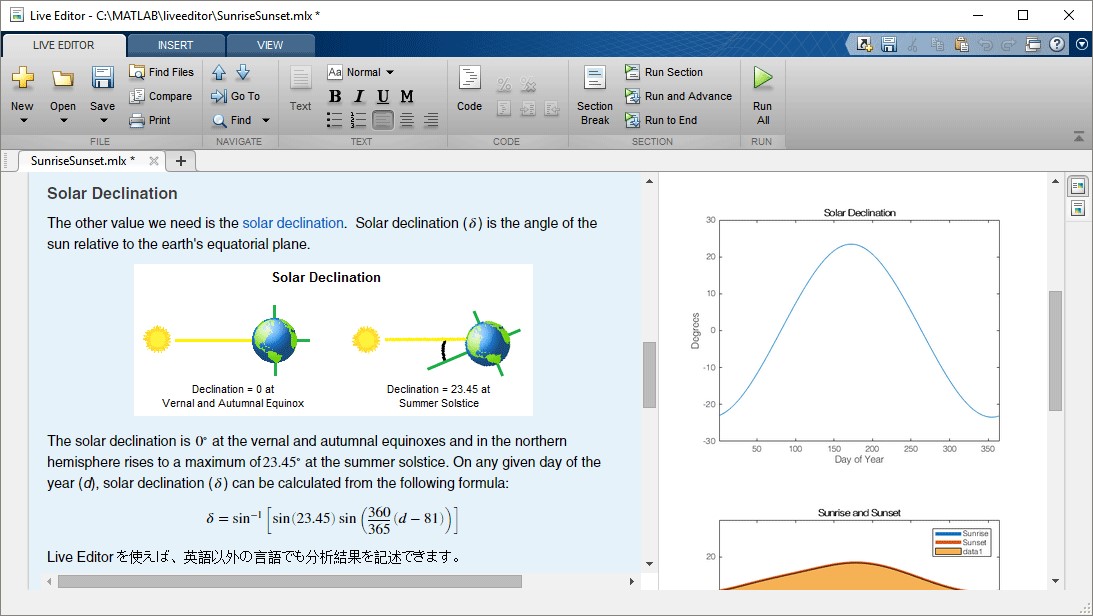Select the VIEW ribbon tab
The height and width of the screenshot is (616, 1093).
(270, 44)
